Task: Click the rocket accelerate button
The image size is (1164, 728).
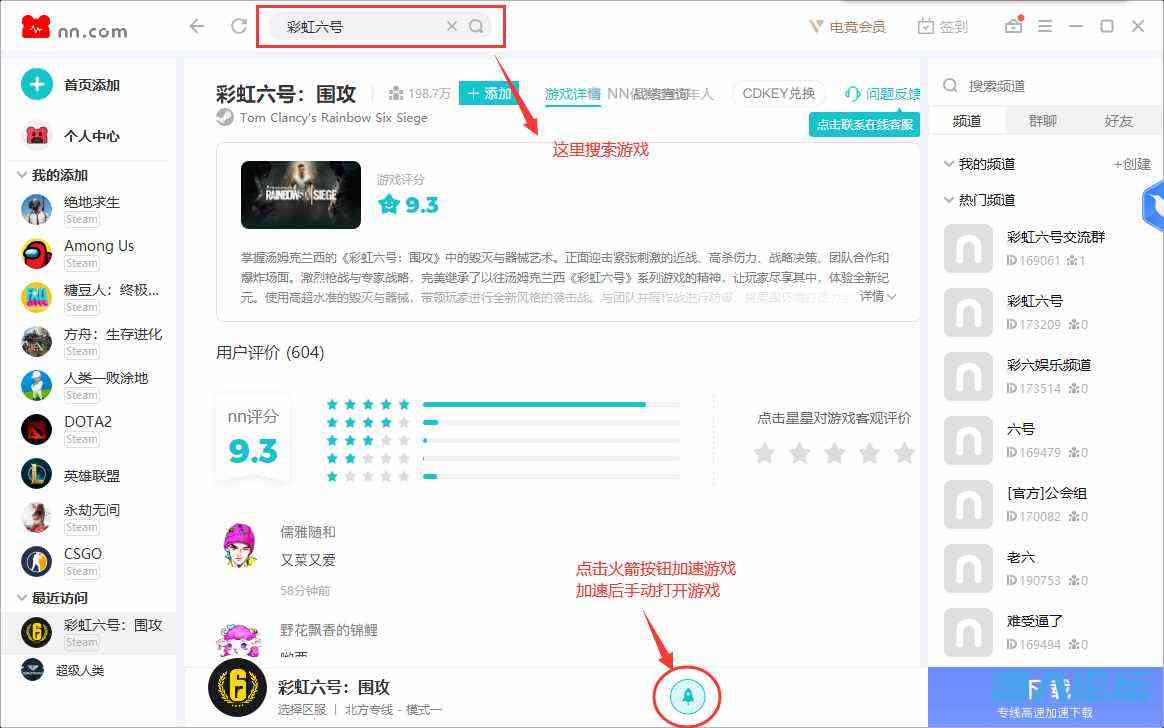Action: click(x=687, y=695)
